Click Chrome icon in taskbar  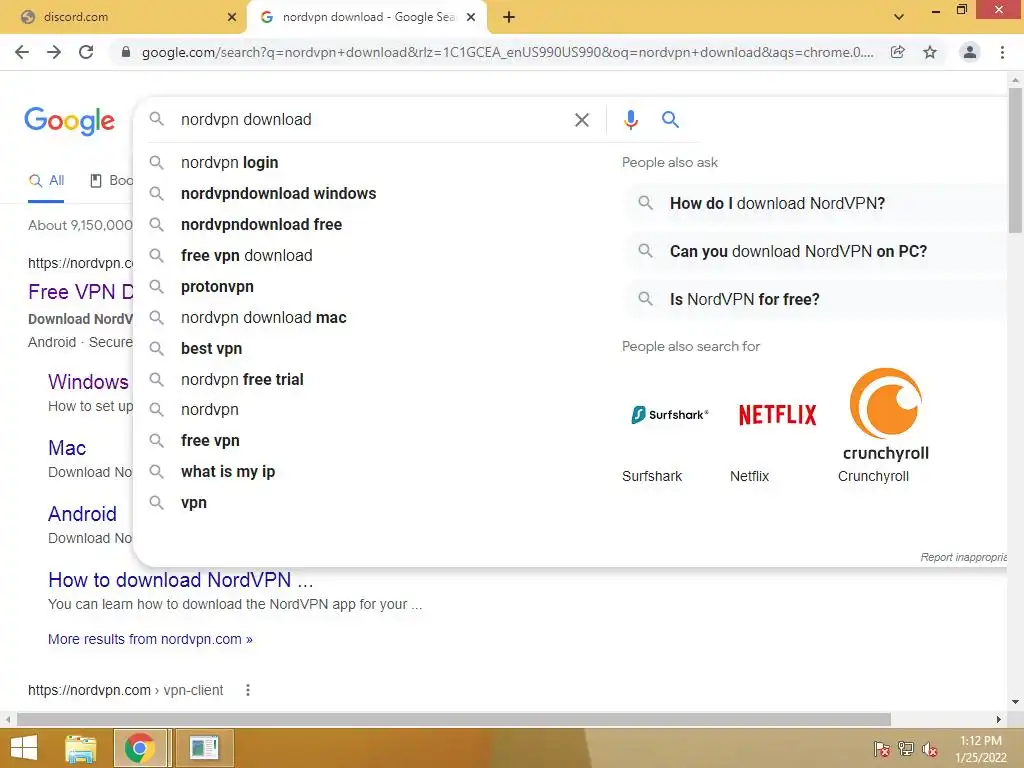point(139,748)
